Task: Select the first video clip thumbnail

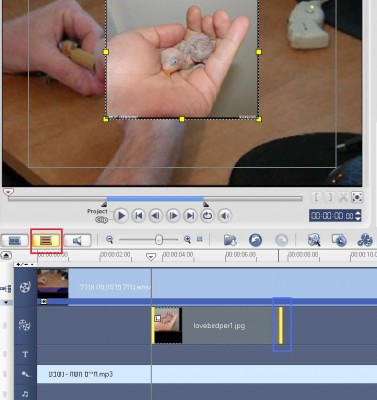Action: pyautogui.click(x=53, y=284)
